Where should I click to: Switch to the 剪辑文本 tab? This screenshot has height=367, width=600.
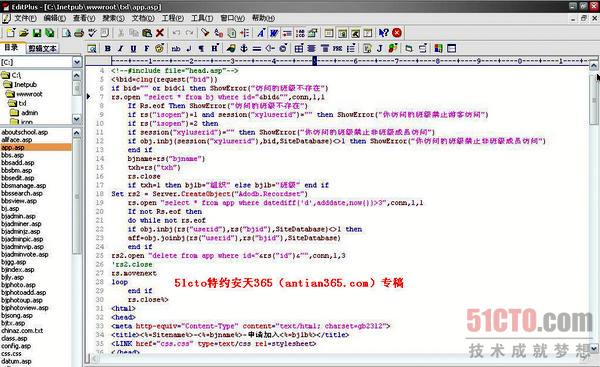42,48
